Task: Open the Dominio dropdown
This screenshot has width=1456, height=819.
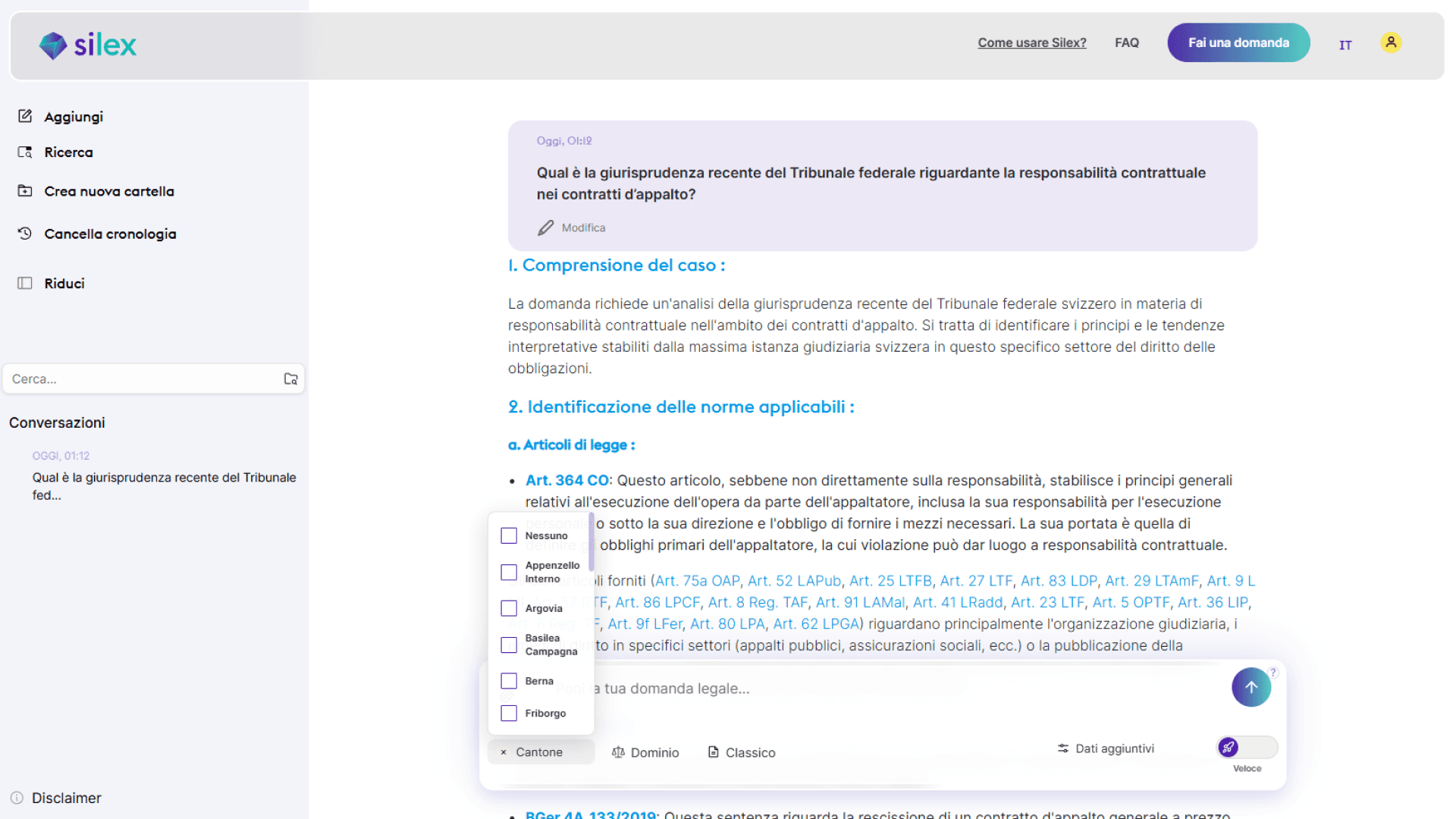Action: click(645, 752)
